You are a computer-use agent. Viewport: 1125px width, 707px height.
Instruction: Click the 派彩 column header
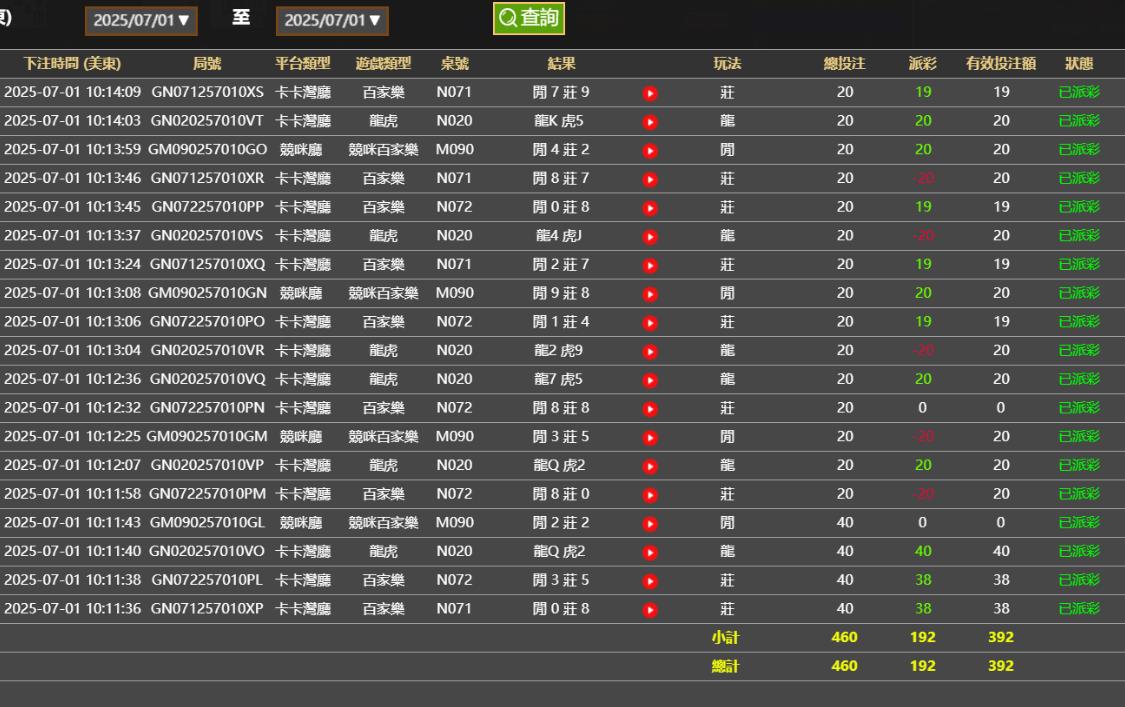click(x=922, y=64)
